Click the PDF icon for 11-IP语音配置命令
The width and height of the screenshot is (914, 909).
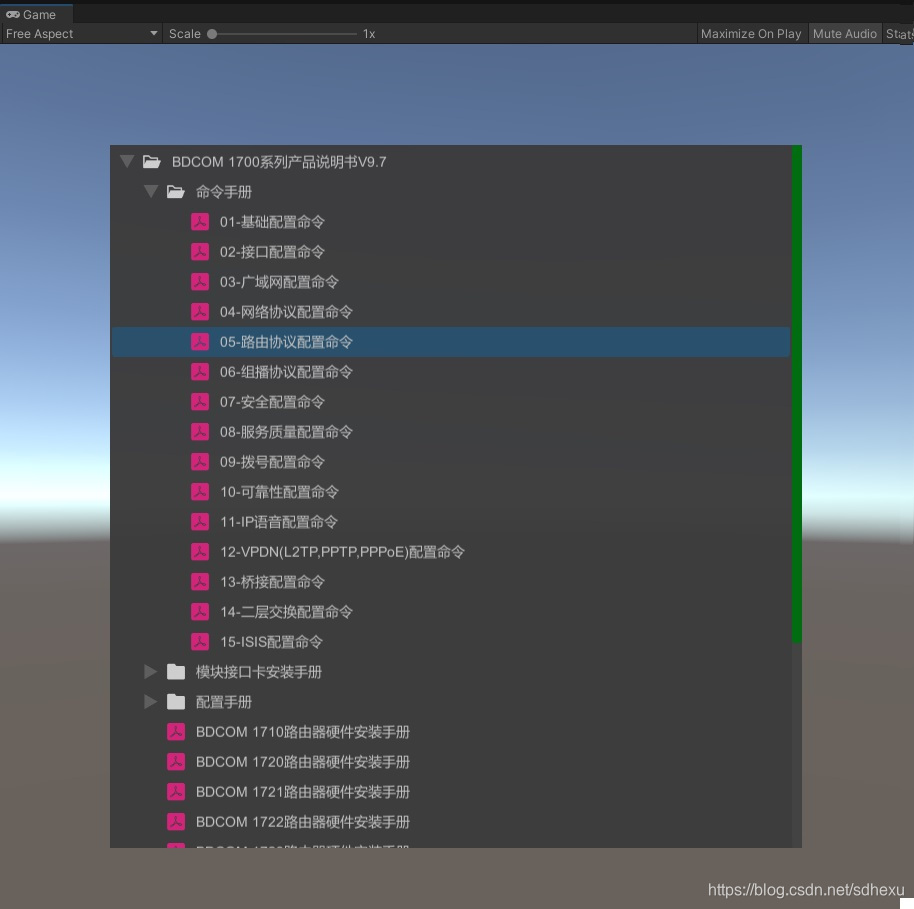pos(200,522)
